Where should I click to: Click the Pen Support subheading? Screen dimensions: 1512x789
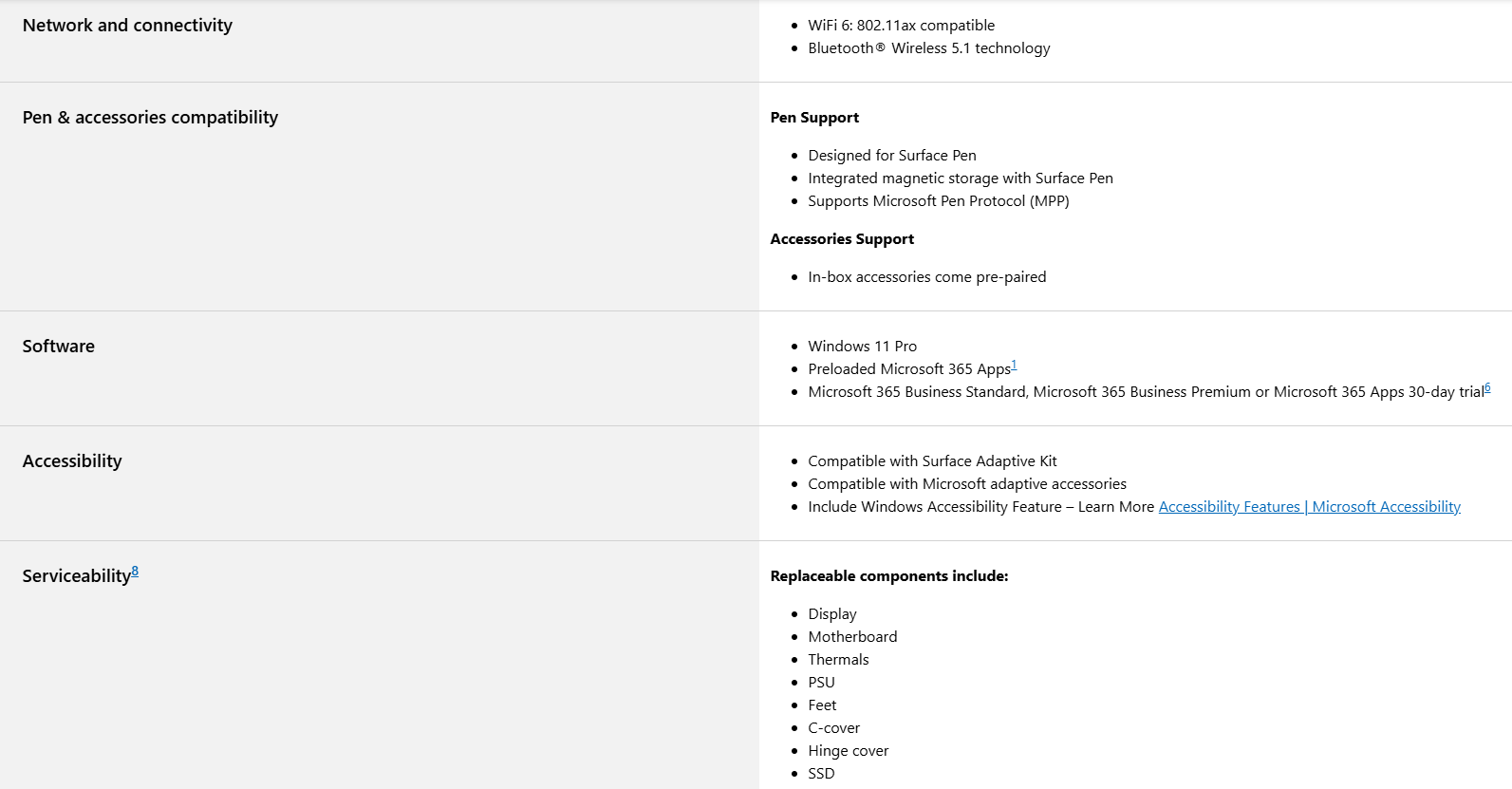(x=814, y=118)
